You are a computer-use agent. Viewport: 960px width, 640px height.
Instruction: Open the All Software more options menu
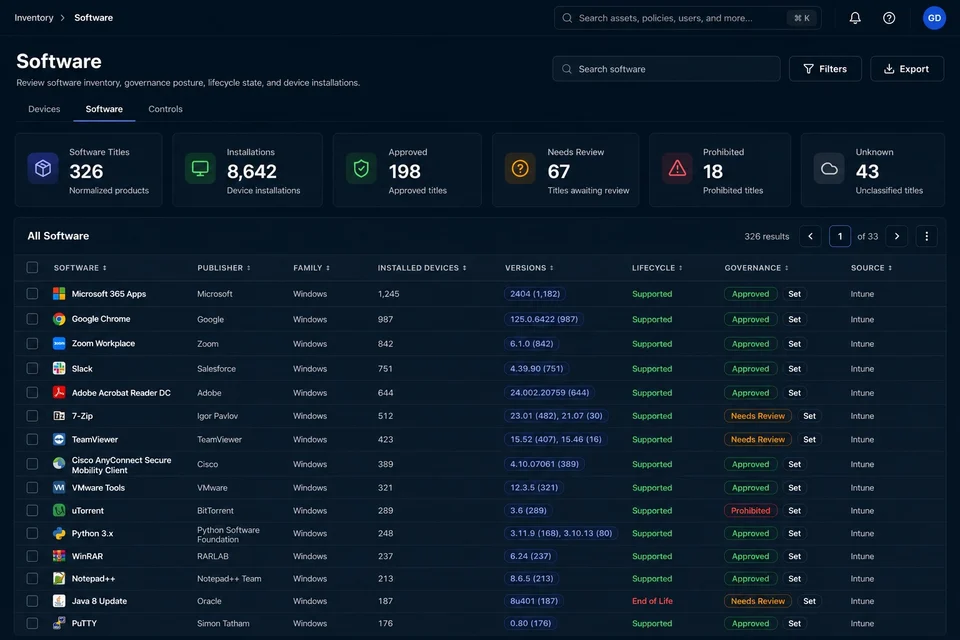pyautogui.click(x=926, y=236)
